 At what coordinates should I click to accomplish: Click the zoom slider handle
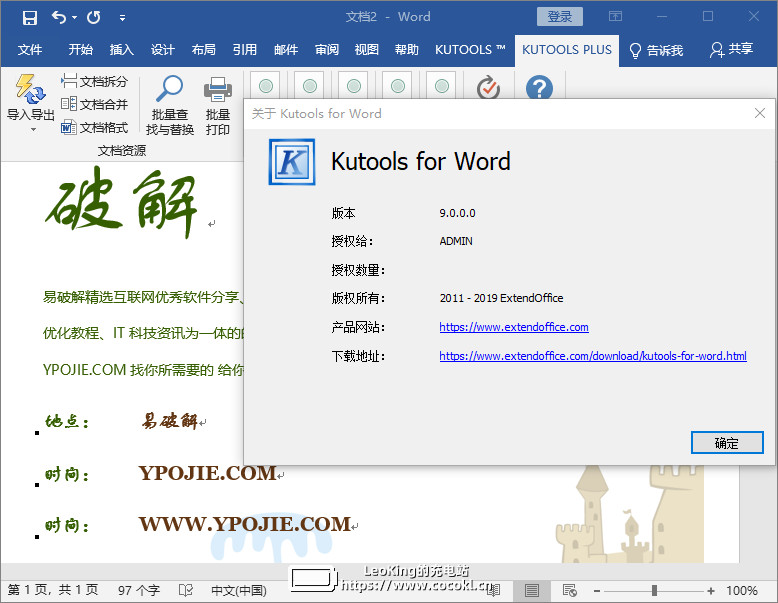coord(654,591)
